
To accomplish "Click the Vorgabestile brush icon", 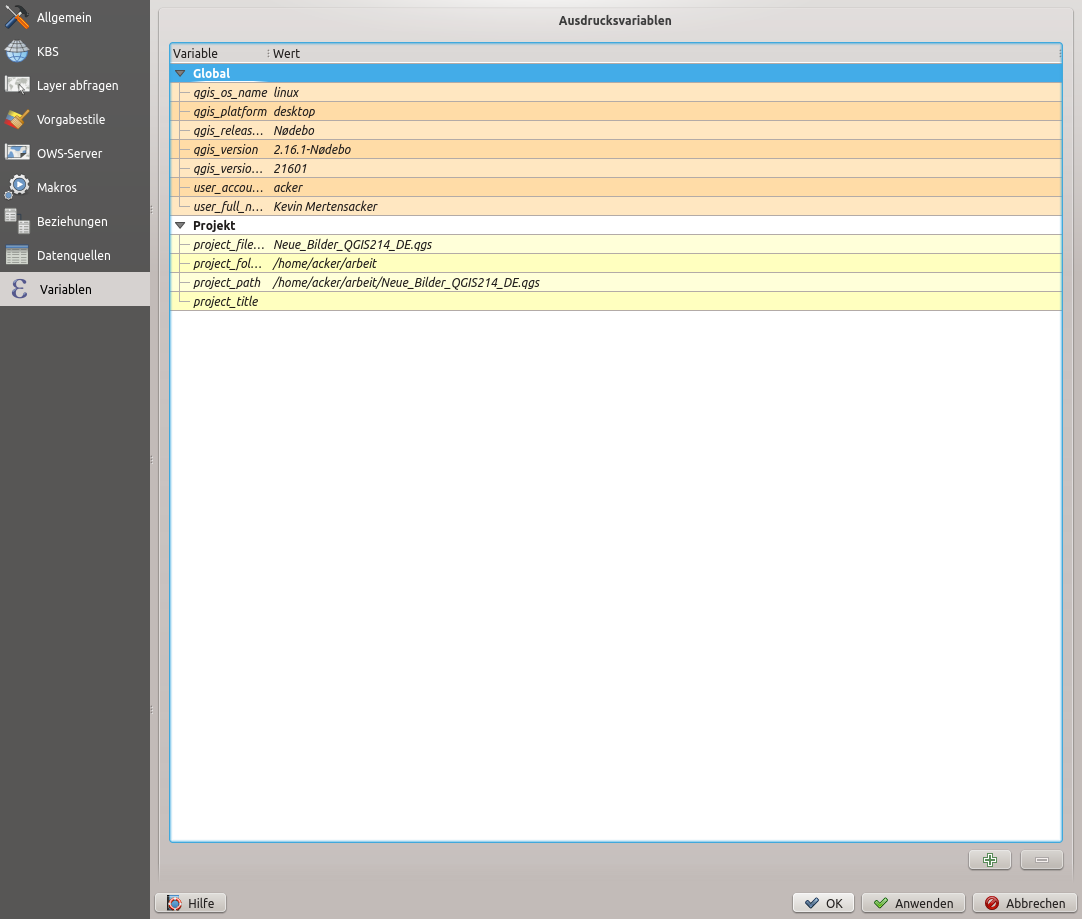I will [18, 120].
